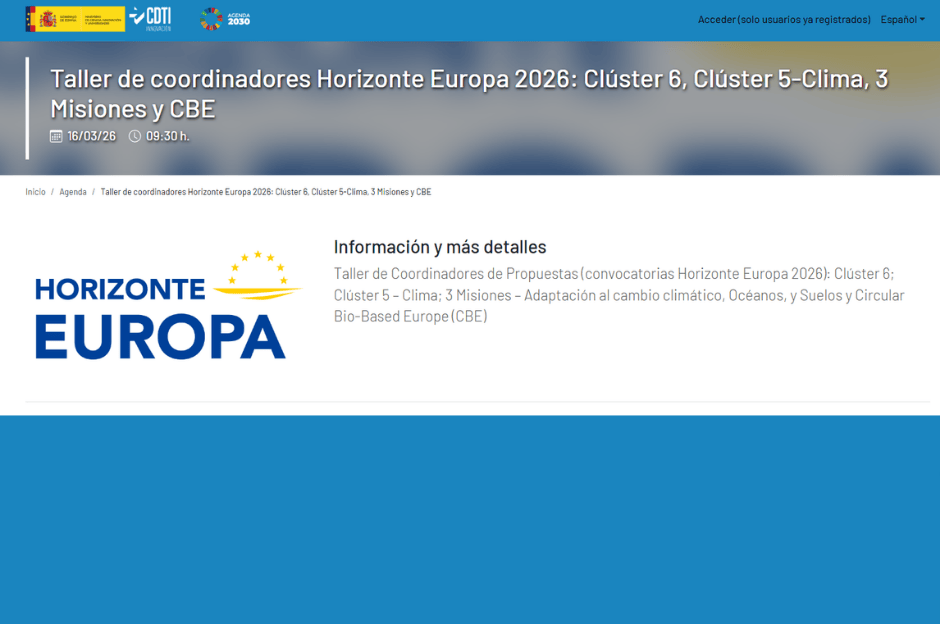Click Acceder (solo usuarios ya registrados) link
The height and width of the screenshot is (624, 940).
point(784,19)
